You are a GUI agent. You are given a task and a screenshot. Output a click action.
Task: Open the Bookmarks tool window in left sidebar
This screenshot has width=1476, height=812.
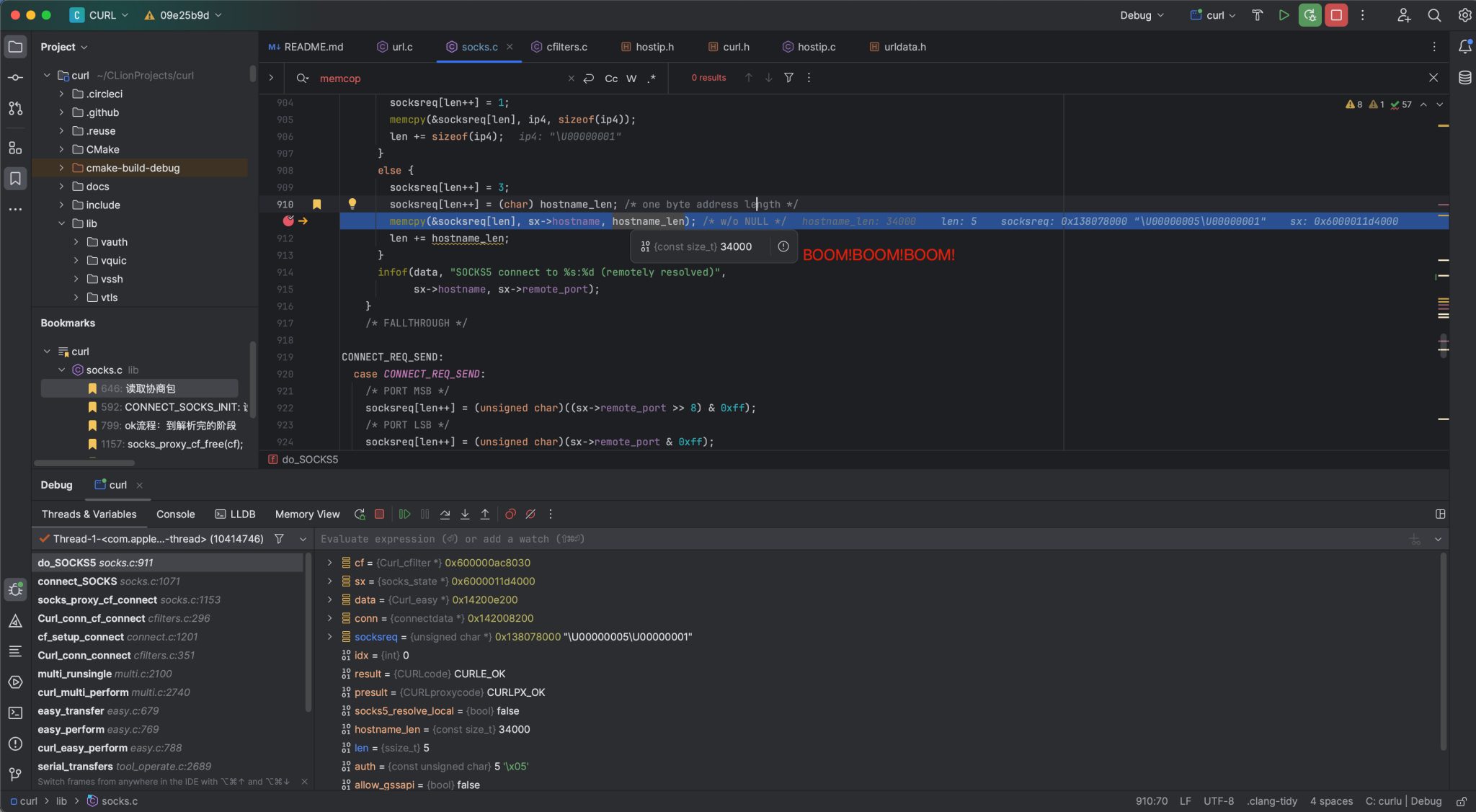click(15, 178)
